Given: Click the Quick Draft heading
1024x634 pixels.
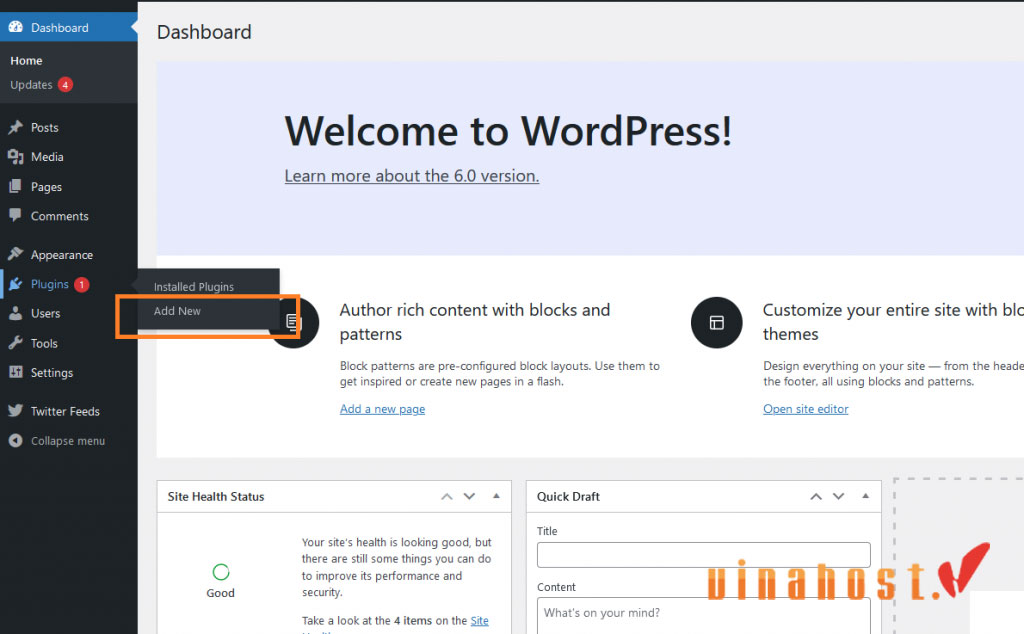Looking at the screenshot, I should point(568,496).
